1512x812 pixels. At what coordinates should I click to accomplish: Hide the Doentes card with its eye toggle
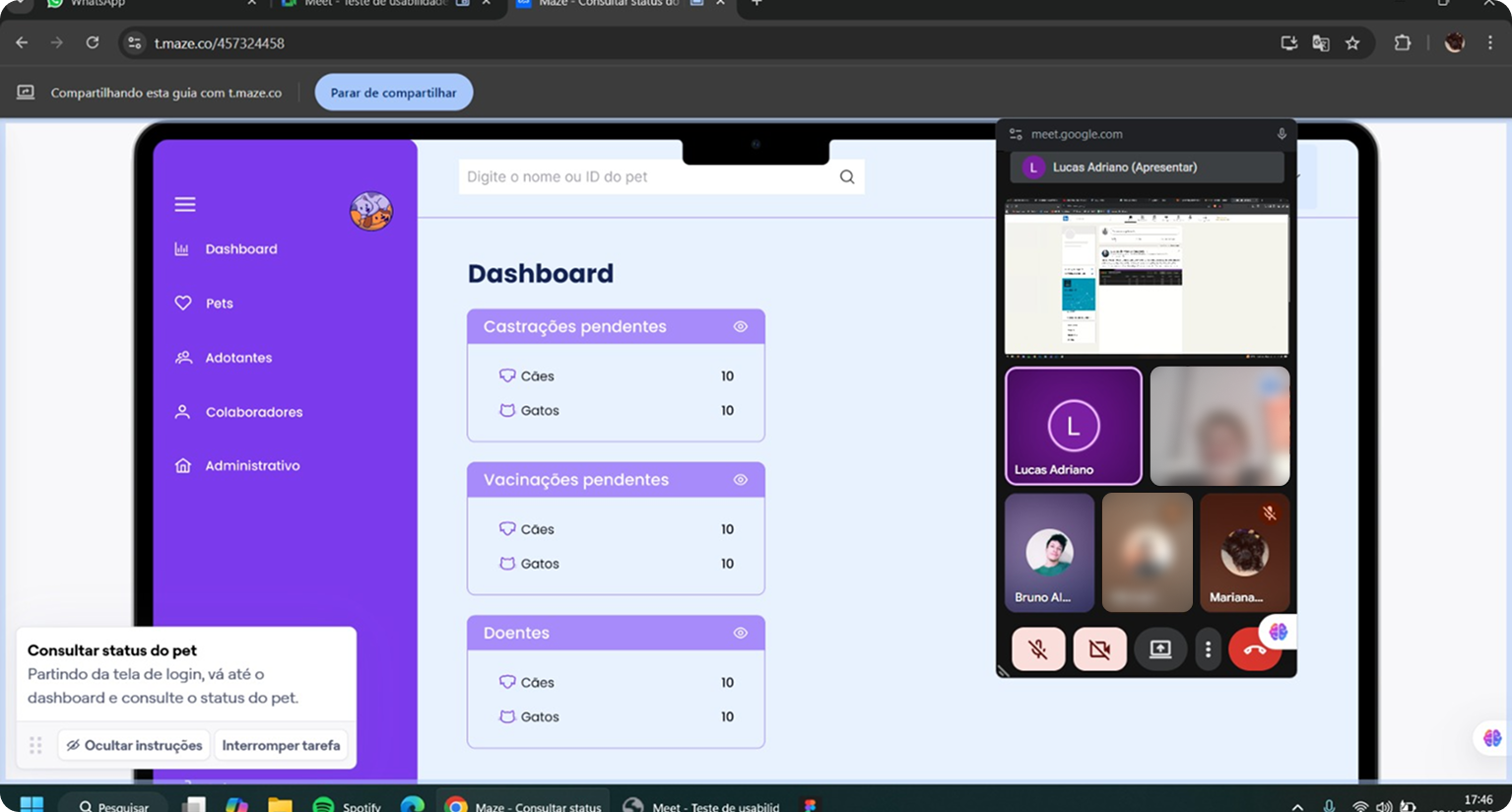coord(740,633)
